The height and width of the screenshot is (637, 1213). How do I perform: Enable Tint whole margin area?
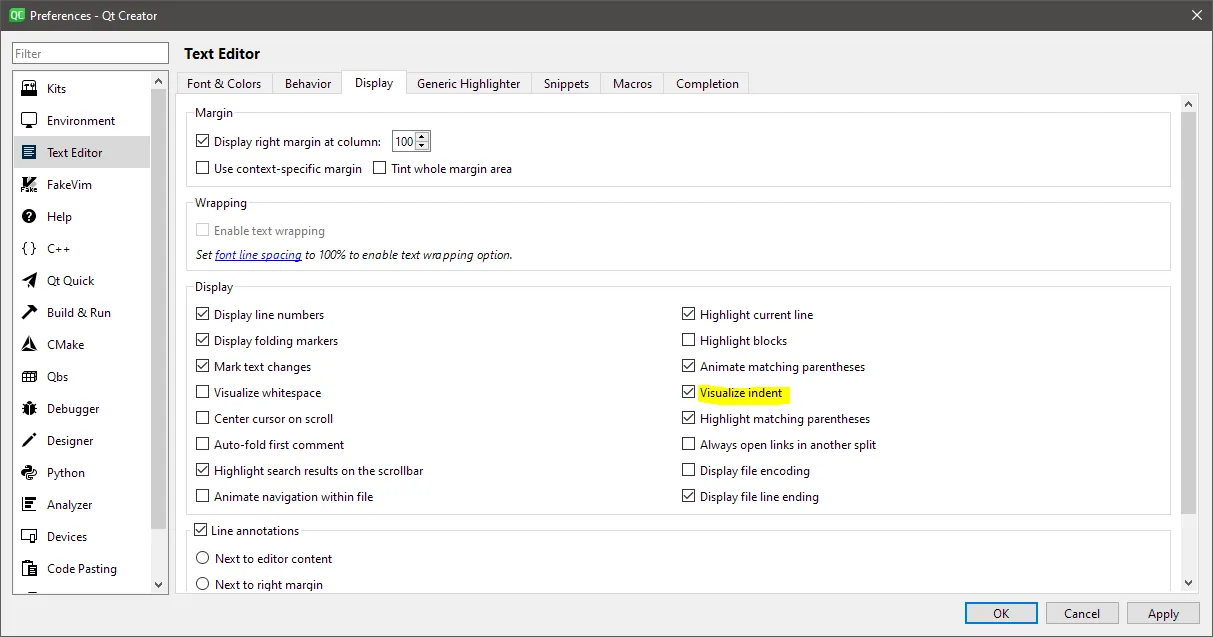click(380, 168)
